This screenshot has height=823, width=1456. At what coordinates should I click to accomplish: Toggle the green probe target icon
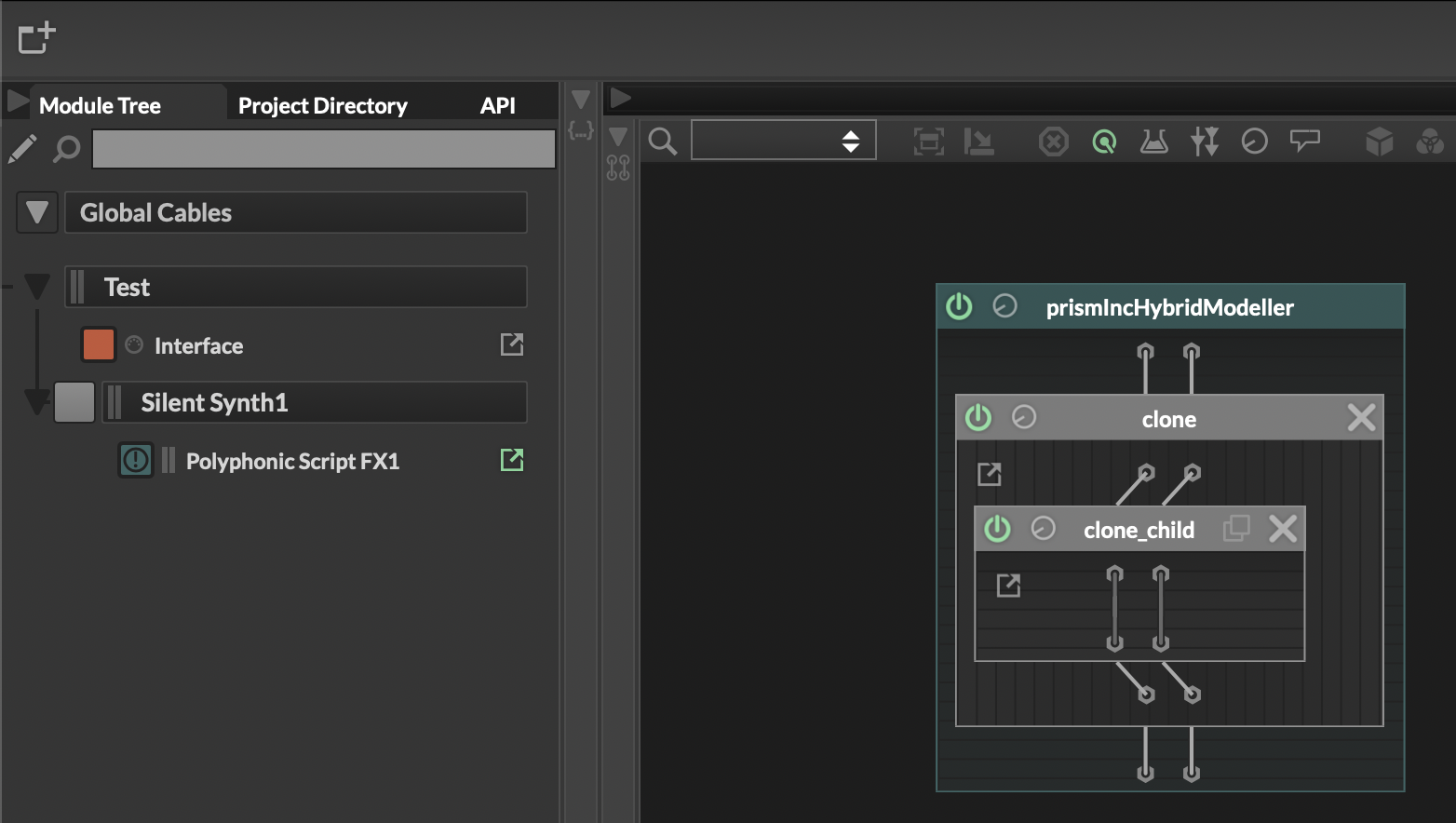pyautogui.click(x=1104, y=142)
